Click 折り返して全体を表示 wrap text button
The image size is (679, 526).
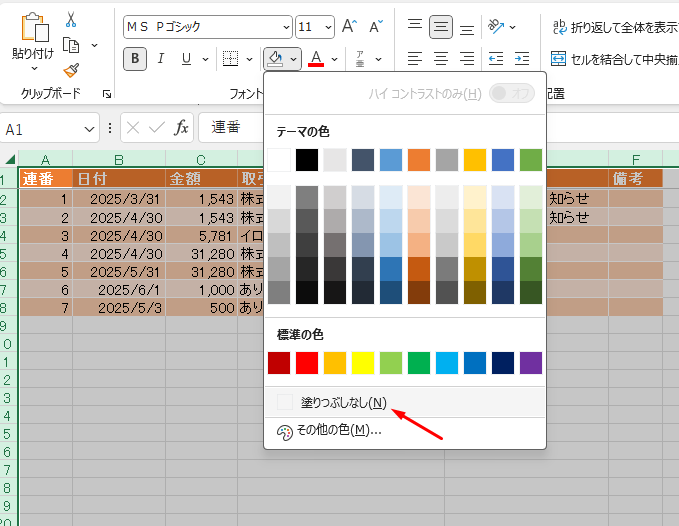[616, 27]
